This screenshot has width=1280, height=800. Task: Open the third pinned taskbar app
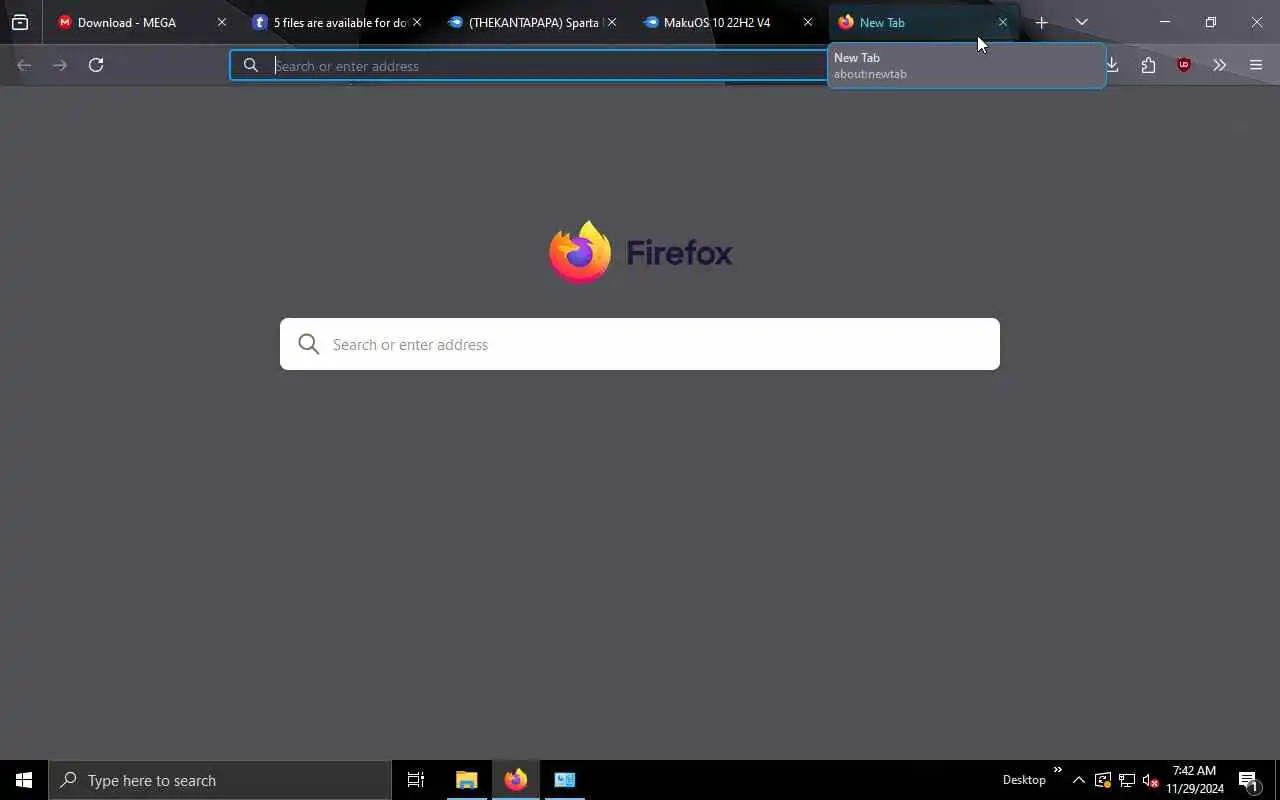click(x=565, y=780)
